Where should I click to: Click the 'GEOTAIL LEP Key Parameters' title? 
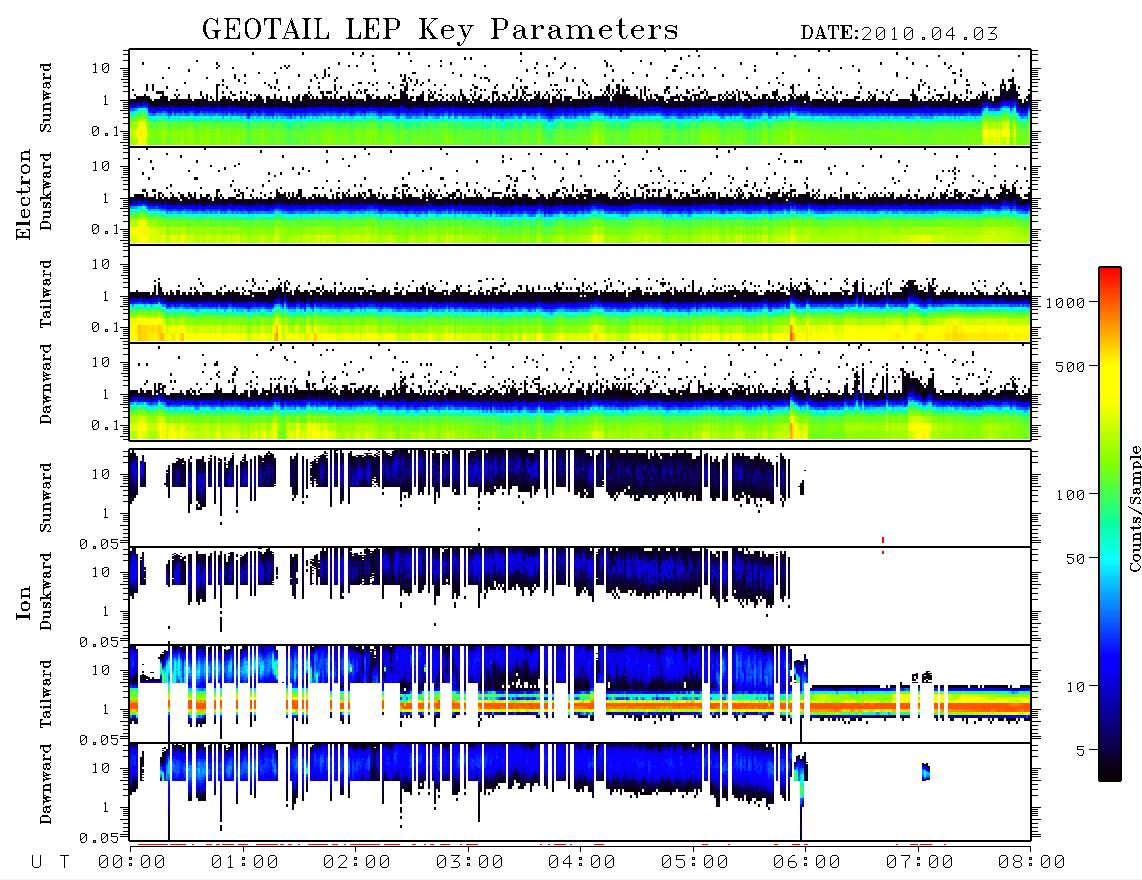(x=440, y=30)
